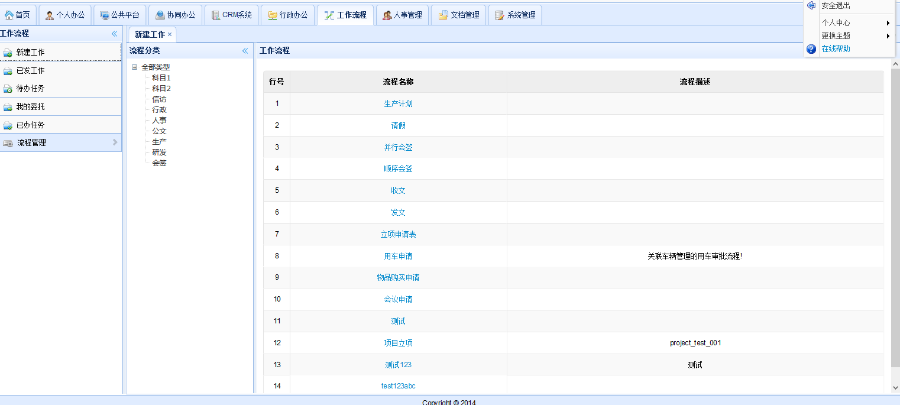Viewport: 900px width, 405px height.
Task: Select the 科目2 category in the tree
Action: click(161, 88)
